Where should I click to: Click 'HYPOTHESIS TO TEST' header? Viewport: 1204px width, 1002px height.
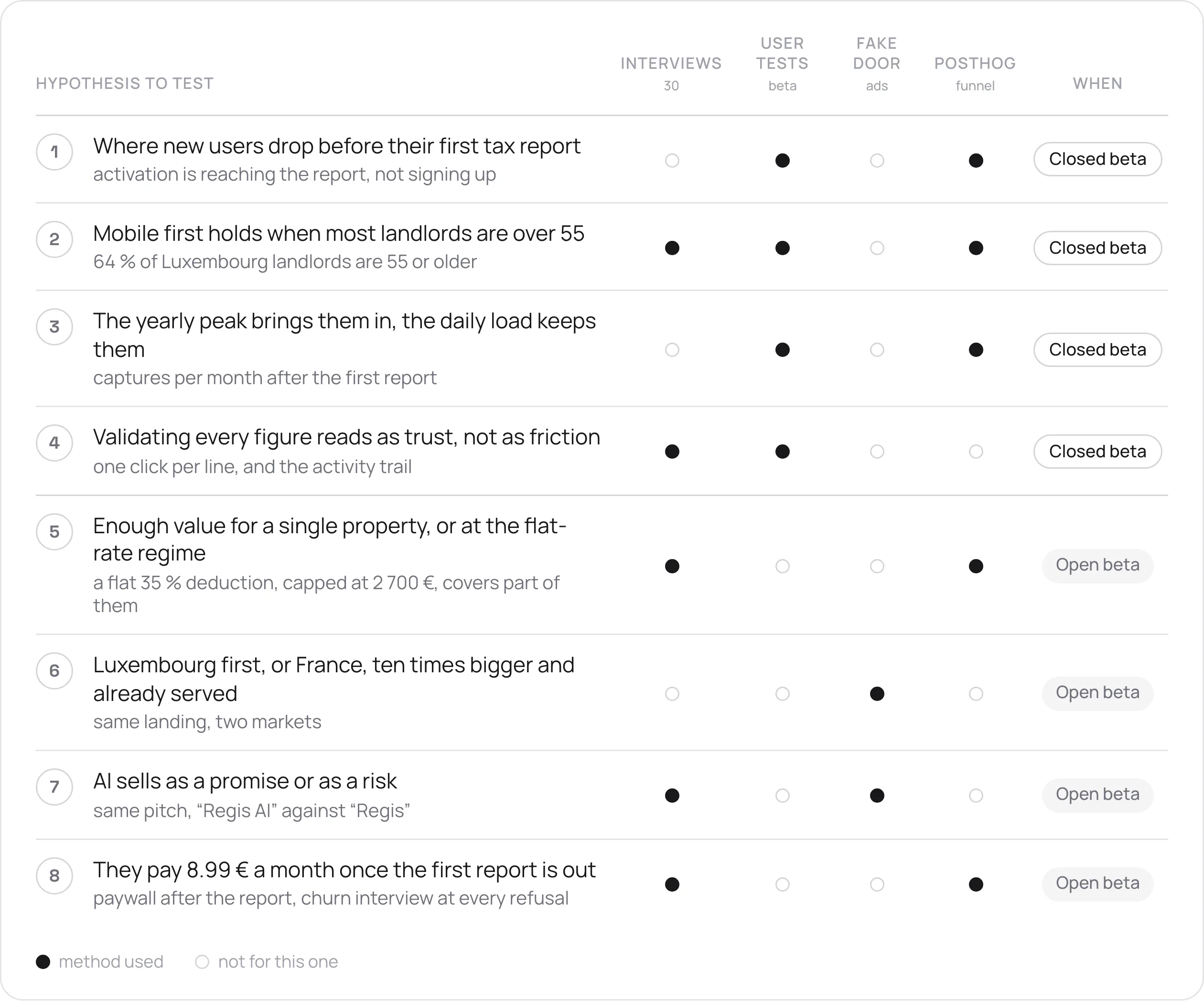124,84
